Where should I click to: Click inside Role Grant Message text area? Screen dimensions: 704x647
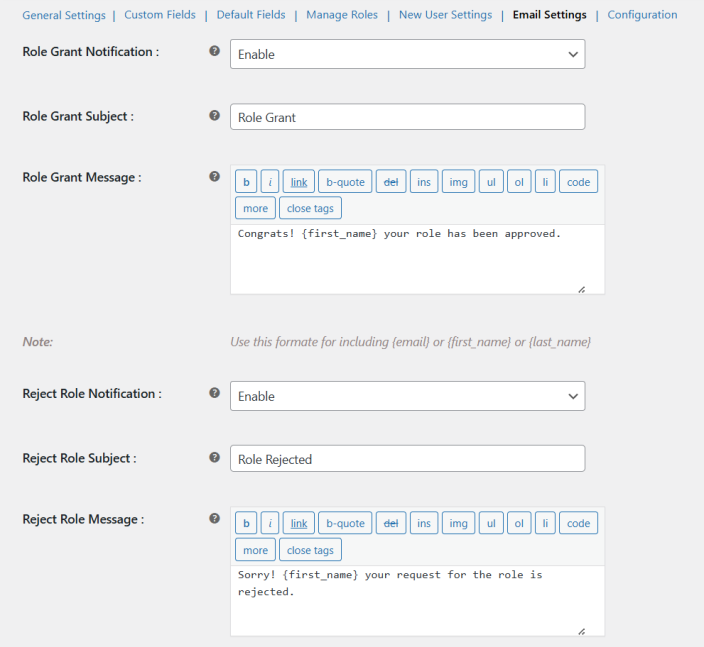pyautogui.click(x=418, y=260)
